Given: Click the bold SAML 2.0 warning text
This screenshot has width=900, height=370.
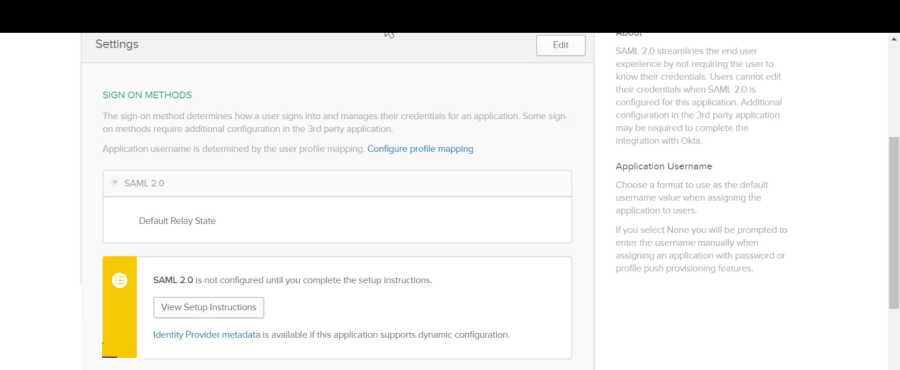Looking at the screenshot, I should click(173, 281).
